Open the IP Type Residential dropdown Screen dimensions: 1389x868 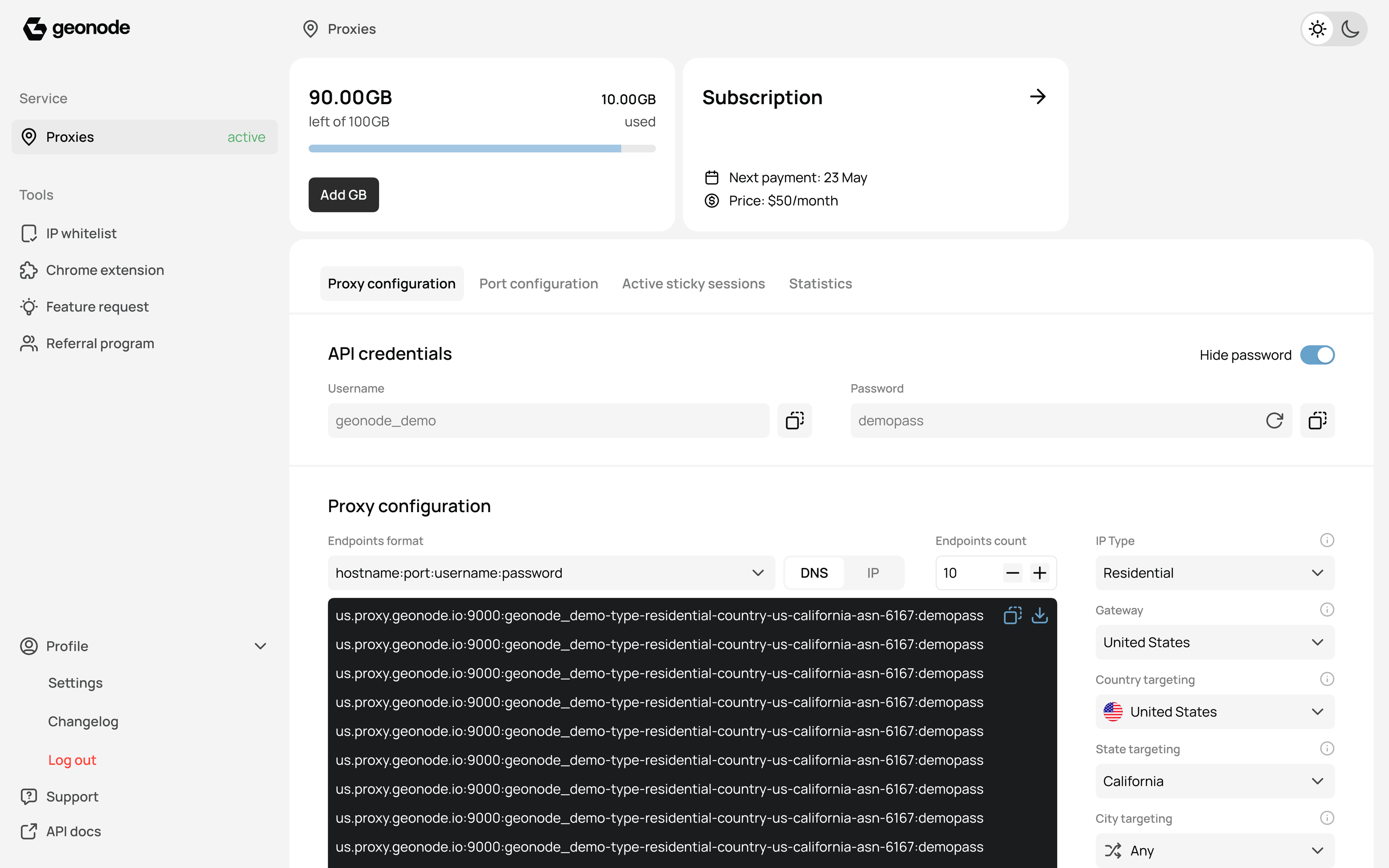tap(1214, 573)
